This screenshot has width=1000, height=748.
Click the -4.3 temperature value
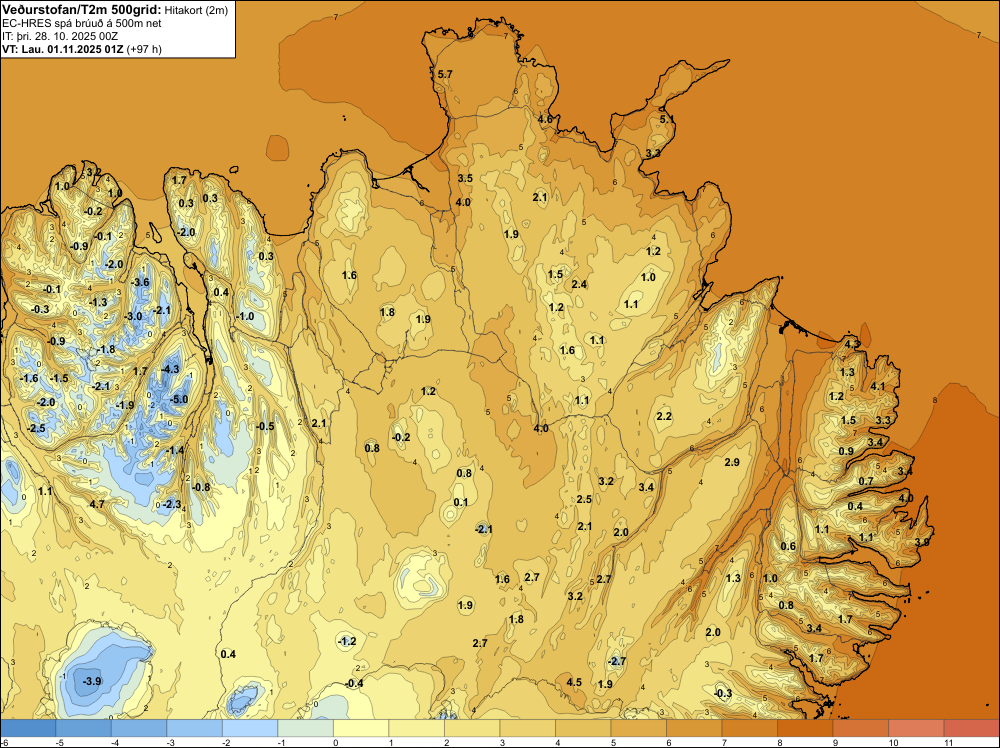pos(170,369)
